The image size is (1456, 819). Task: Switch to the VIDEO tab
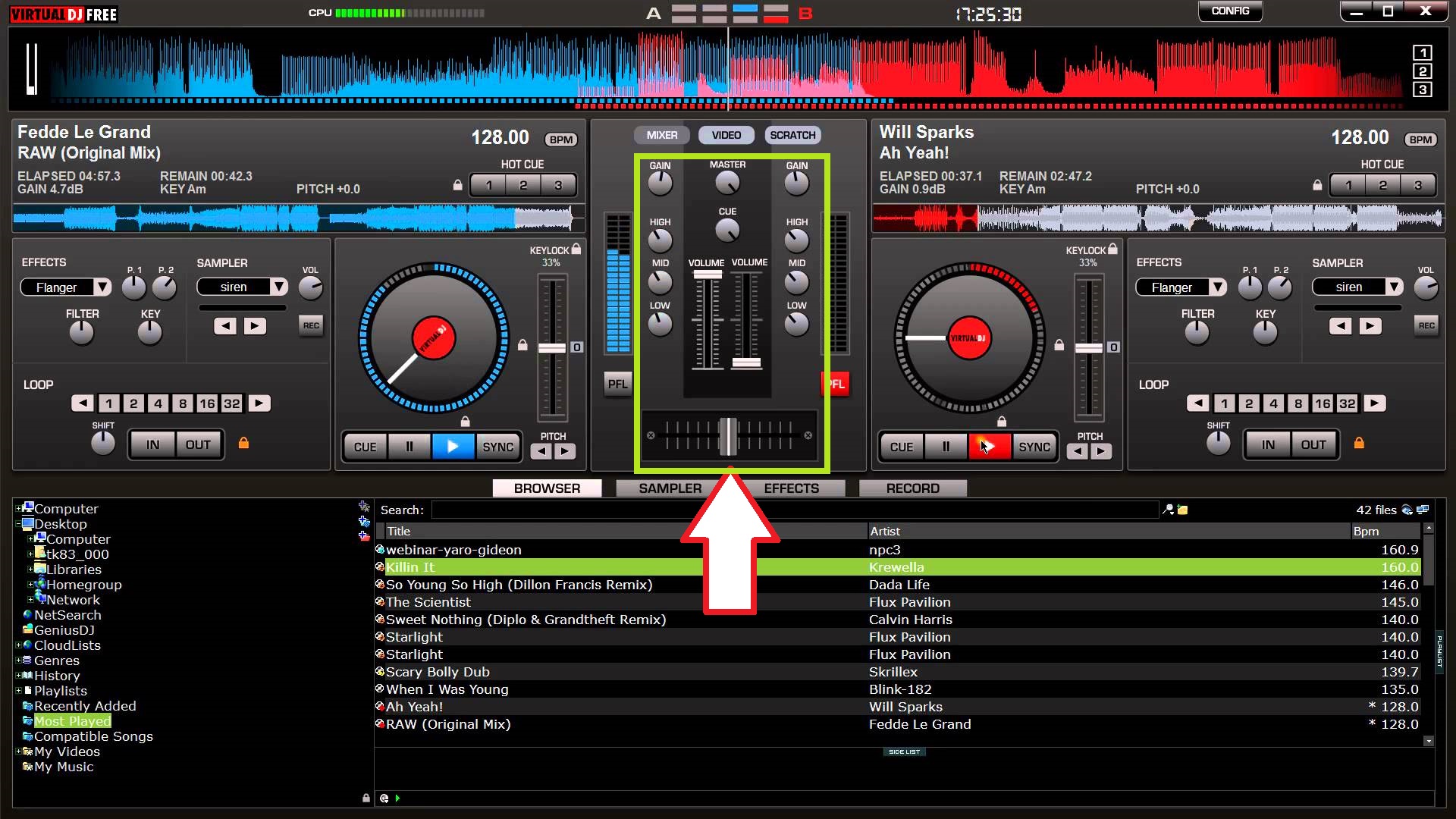pyautogui.click(x=726, y=135)
